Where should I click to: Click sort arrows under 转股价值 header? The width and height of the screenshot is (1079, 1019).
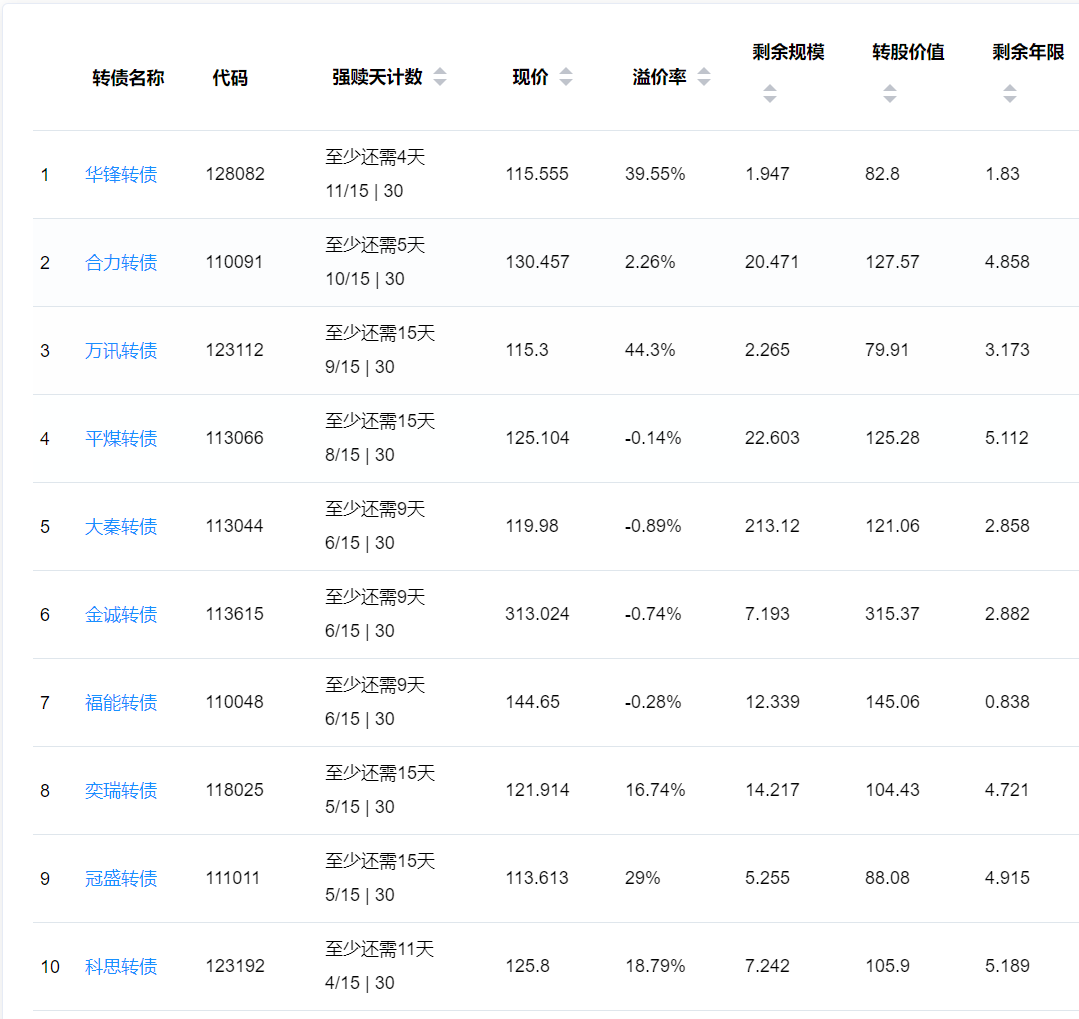click(889, 94)
